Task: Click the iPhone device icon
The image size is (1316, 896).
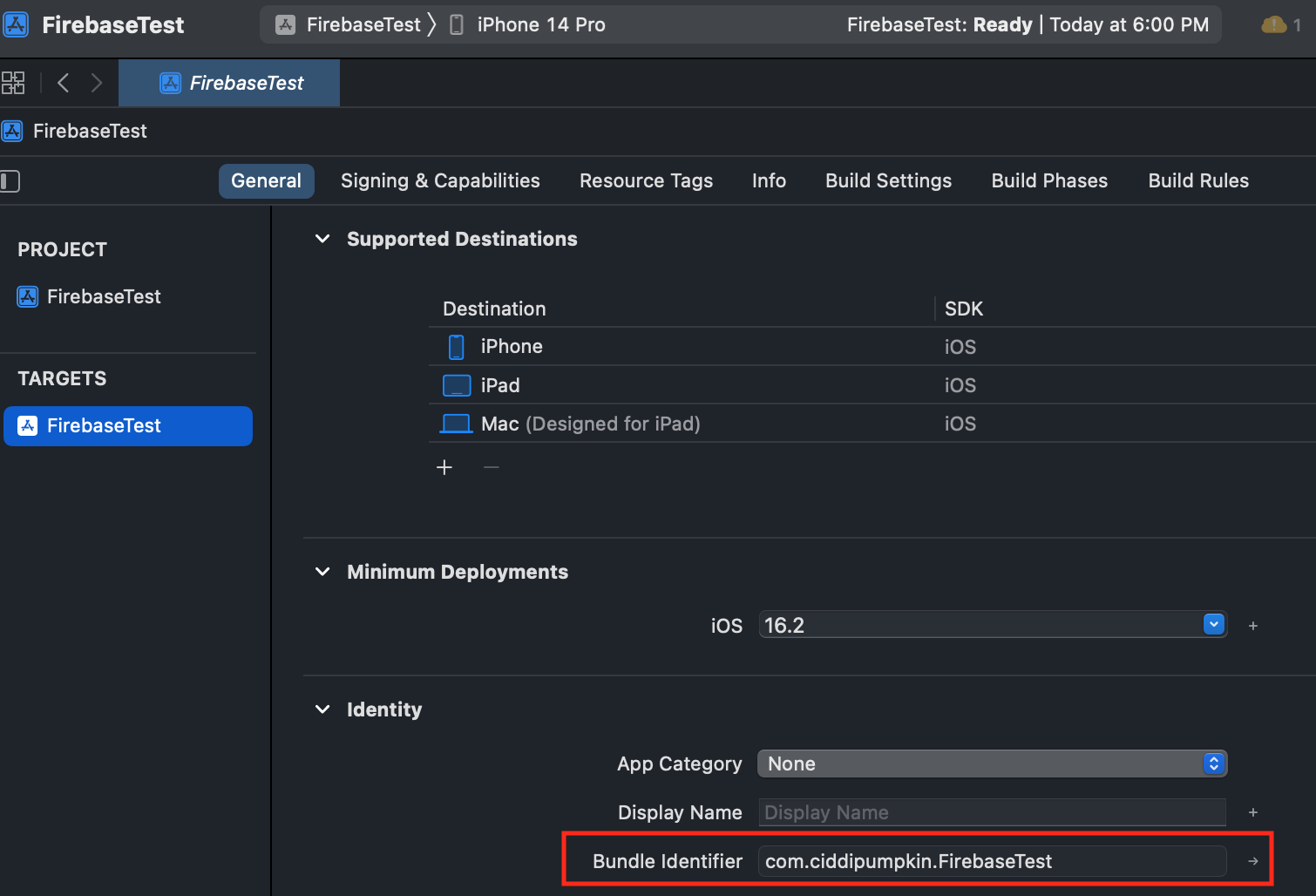Action: [x=456, y=347]
